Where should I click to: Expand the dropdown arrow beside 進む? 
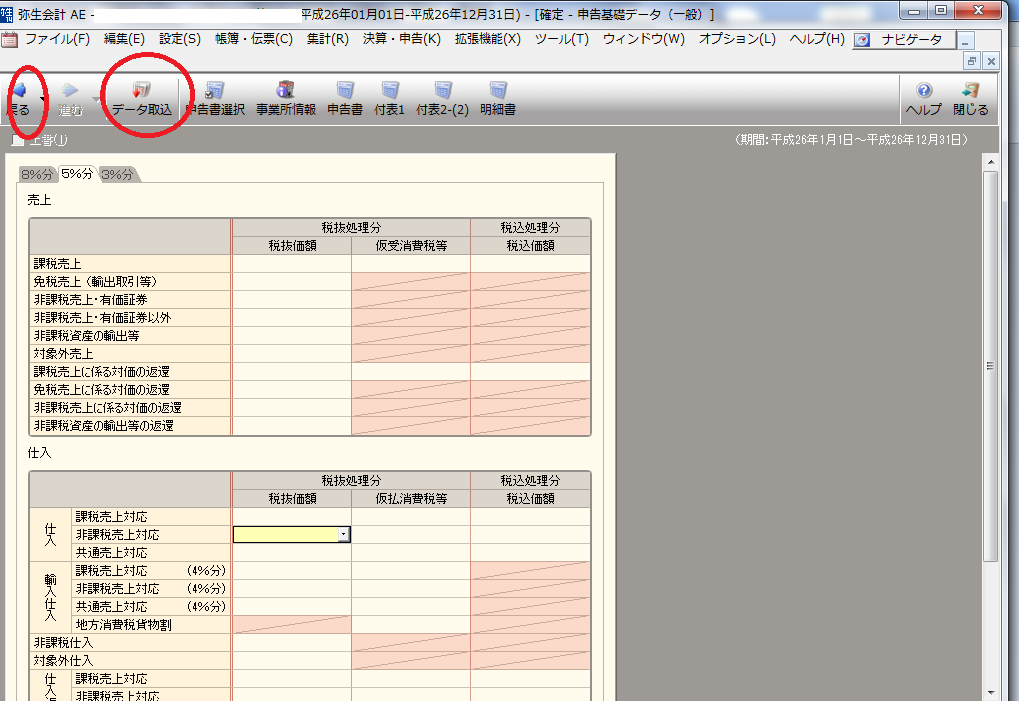(x=96, y=98)
